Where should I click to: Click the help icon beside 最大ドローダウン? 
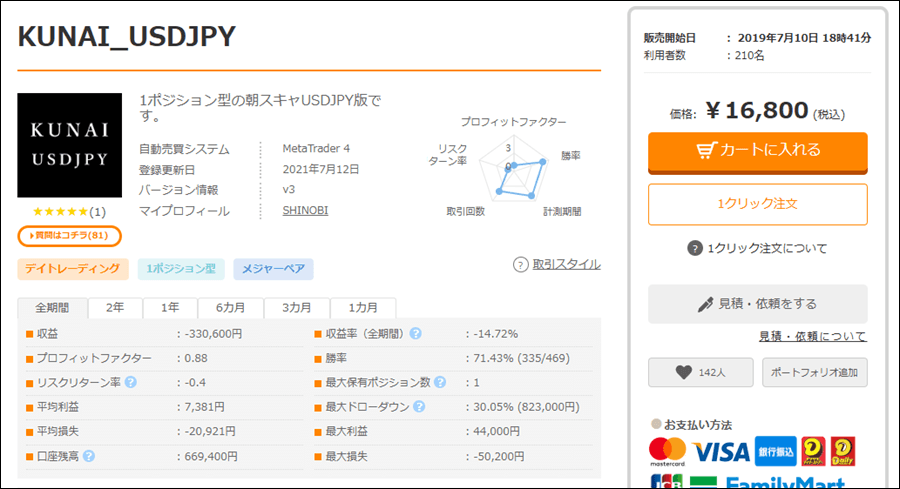pyautogui.click(x=420, y=406)
